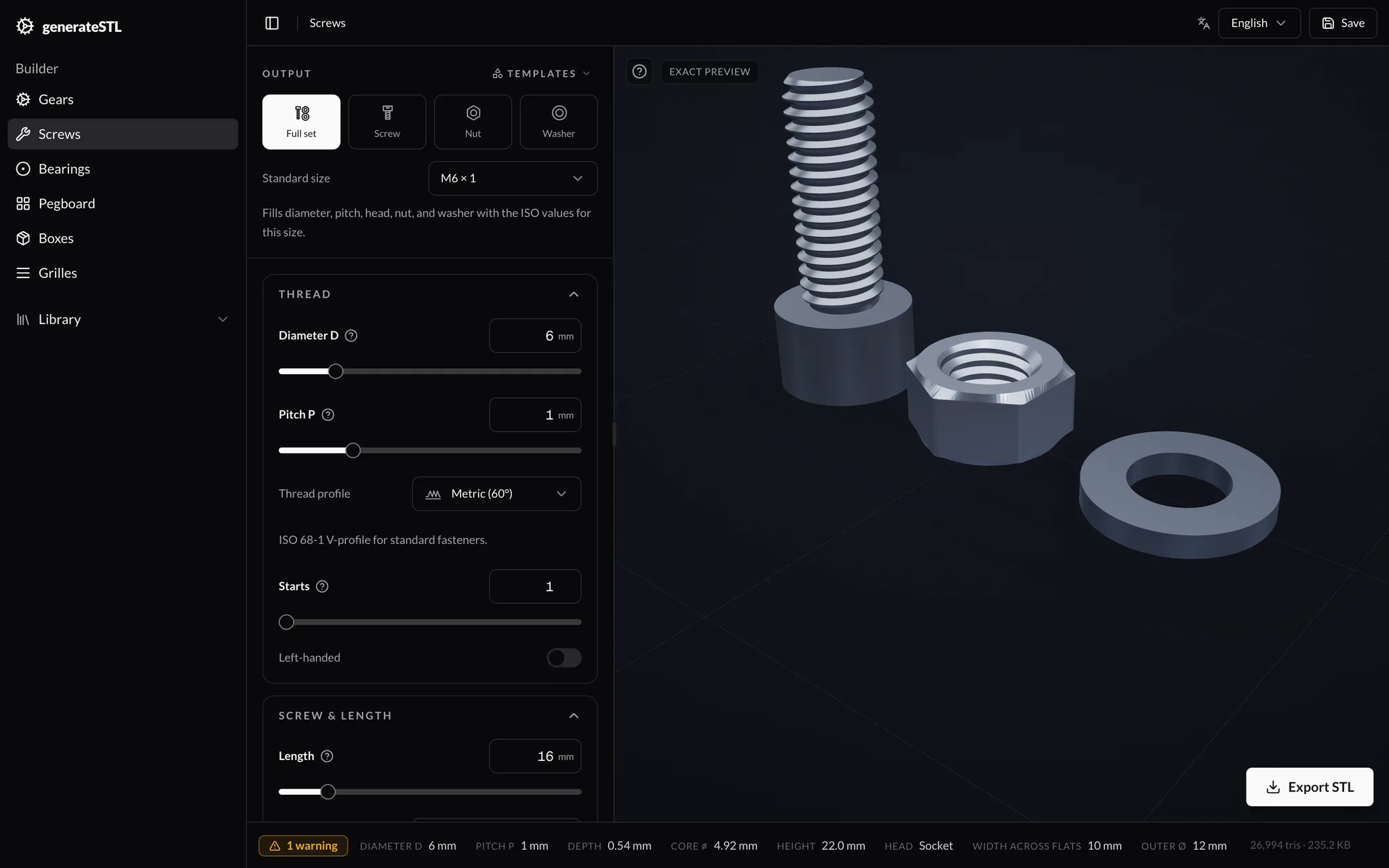Open help icon beside Exact Preview
The height and width of the screenshot is (868, 1389).
coord(640,71)
